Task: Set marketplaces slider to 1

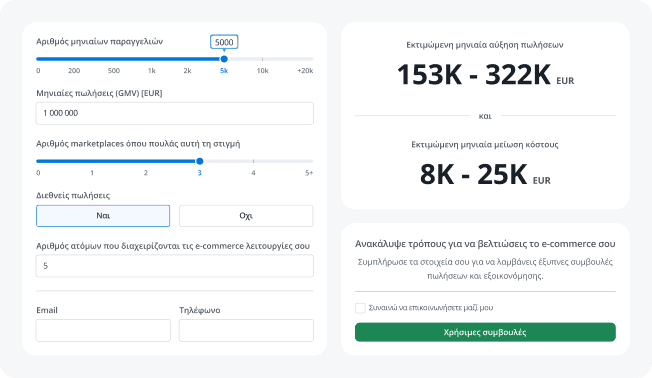Action: click(x=92, y=161)
